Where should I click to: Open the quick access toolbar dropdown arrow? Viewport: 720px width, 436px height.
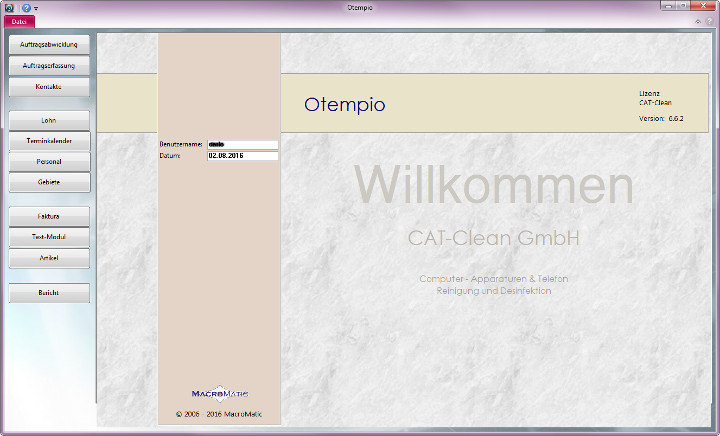click(x=37, y=8)
